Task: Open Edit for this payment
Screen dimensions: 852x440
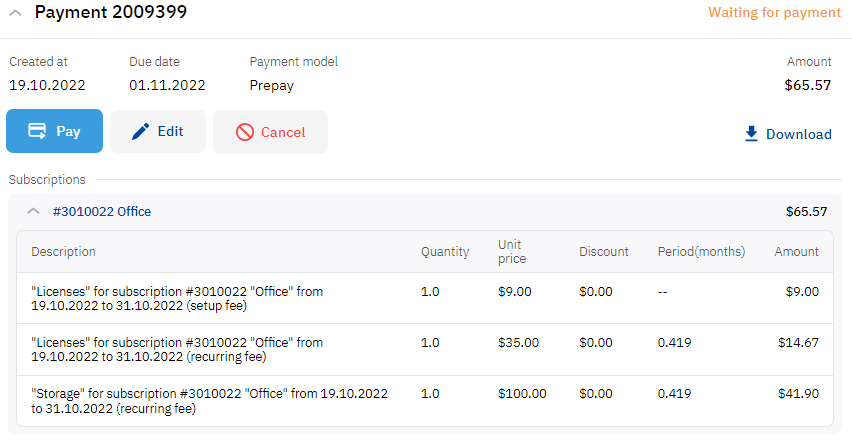Action: pos(158,131)
